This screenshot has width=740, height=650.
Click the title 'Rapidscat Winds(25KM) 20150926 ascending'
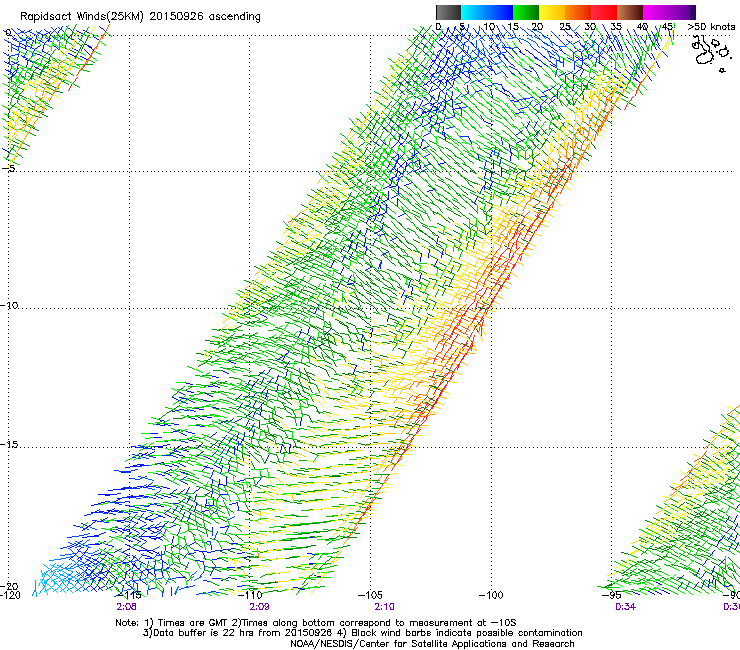click(140, 17)
